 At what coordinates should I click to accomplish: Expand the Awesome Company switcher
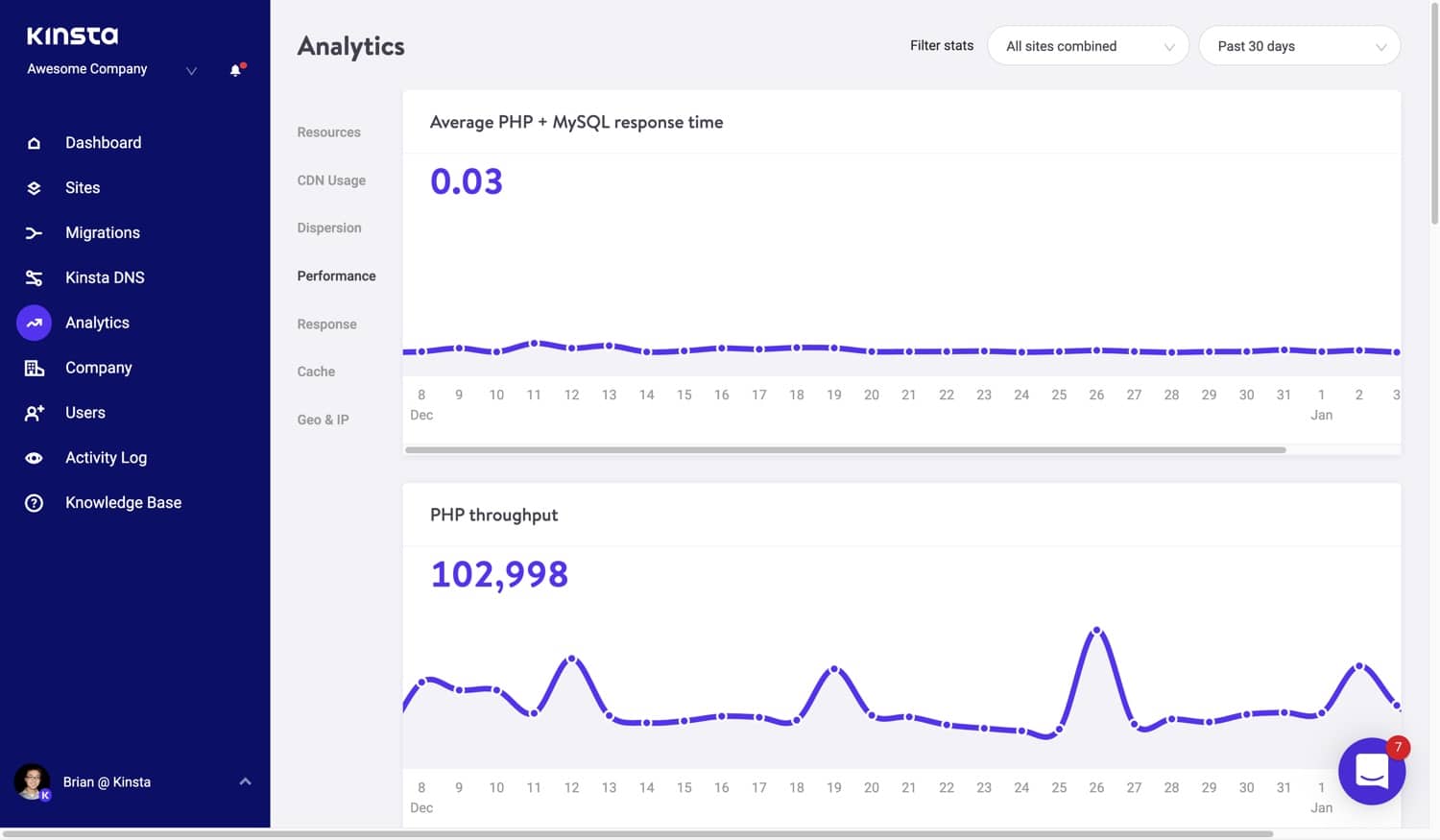click(191, 70)
